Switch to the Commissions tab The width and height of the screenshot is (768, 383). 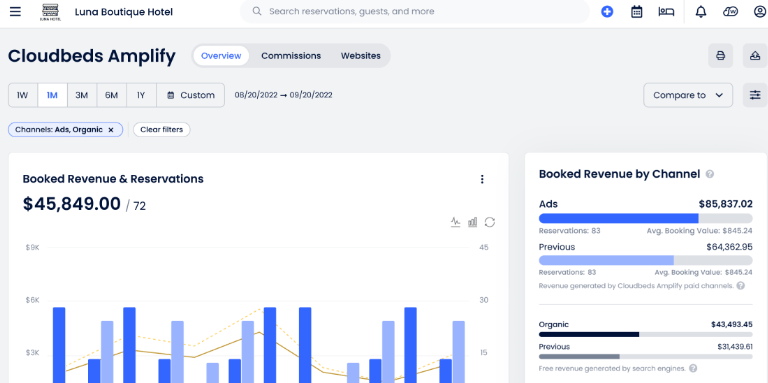click(x=291, y=56)
